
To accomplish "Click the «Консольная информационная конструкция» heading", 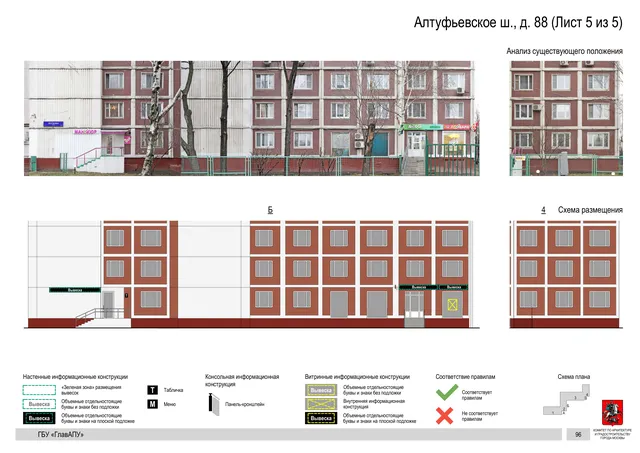I will (242, 380).
